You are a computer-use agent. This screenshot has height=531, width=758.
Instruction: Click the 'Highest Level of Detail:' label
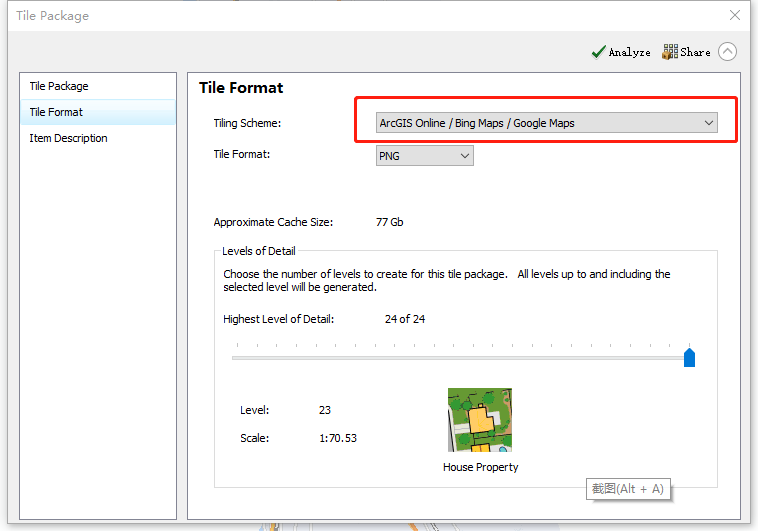coord(278,319)
